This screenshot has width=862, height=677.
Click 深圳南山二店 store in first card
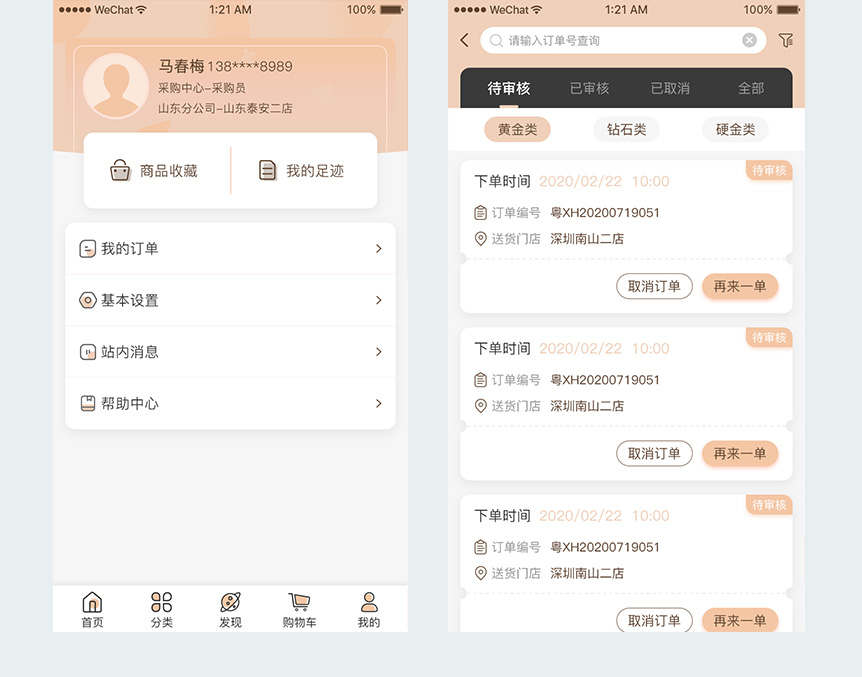(x=587, y=239)
